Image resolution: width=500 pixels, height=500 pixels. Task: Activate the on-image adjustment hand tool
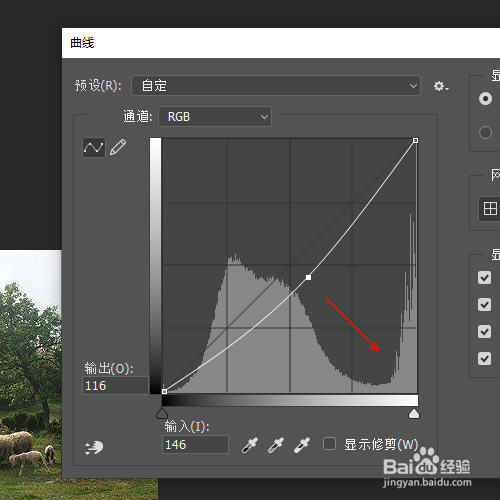[x=94, y=448]
